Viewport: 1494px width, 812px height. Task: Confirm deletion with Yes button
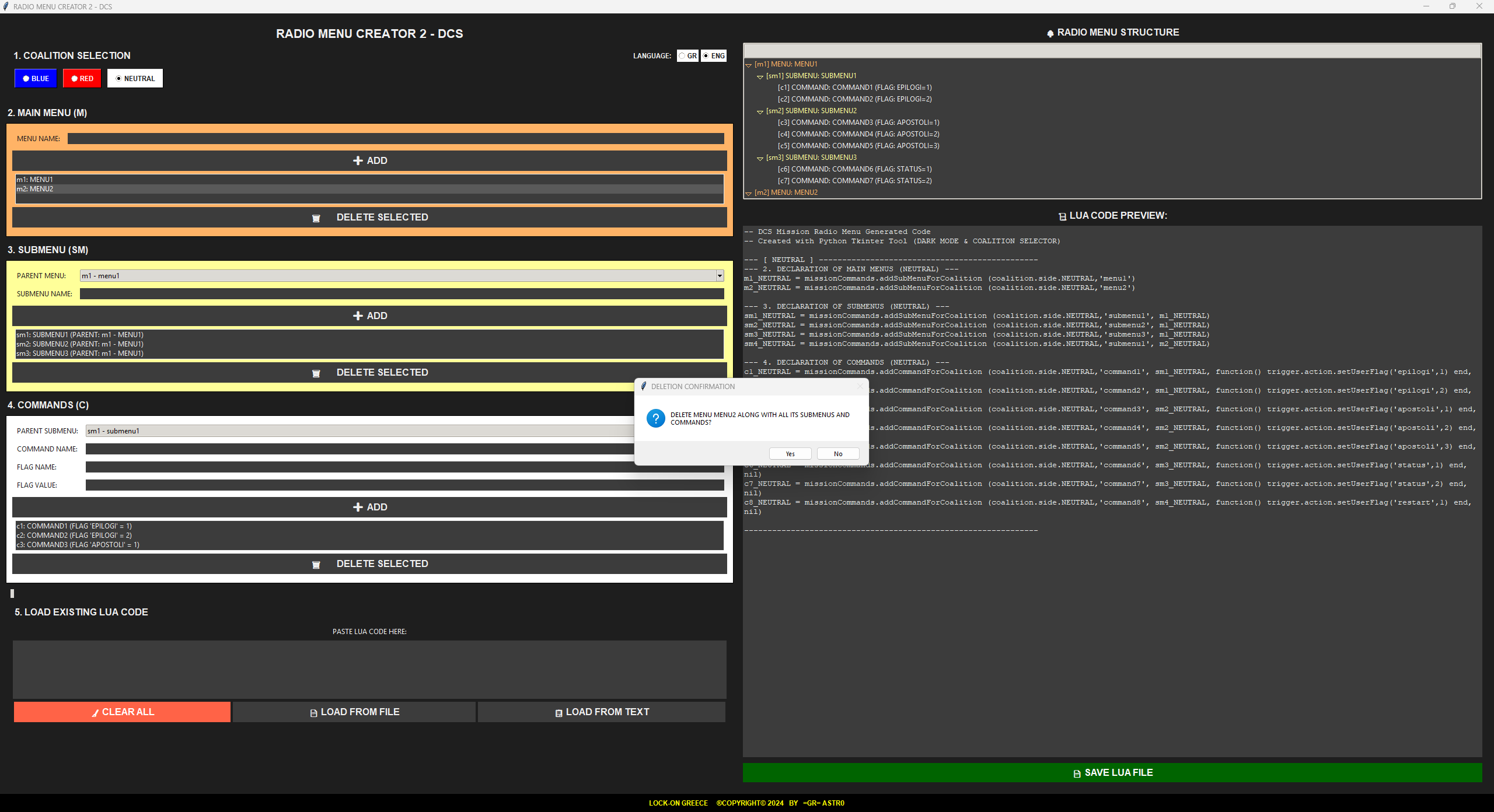coord(790,454)
